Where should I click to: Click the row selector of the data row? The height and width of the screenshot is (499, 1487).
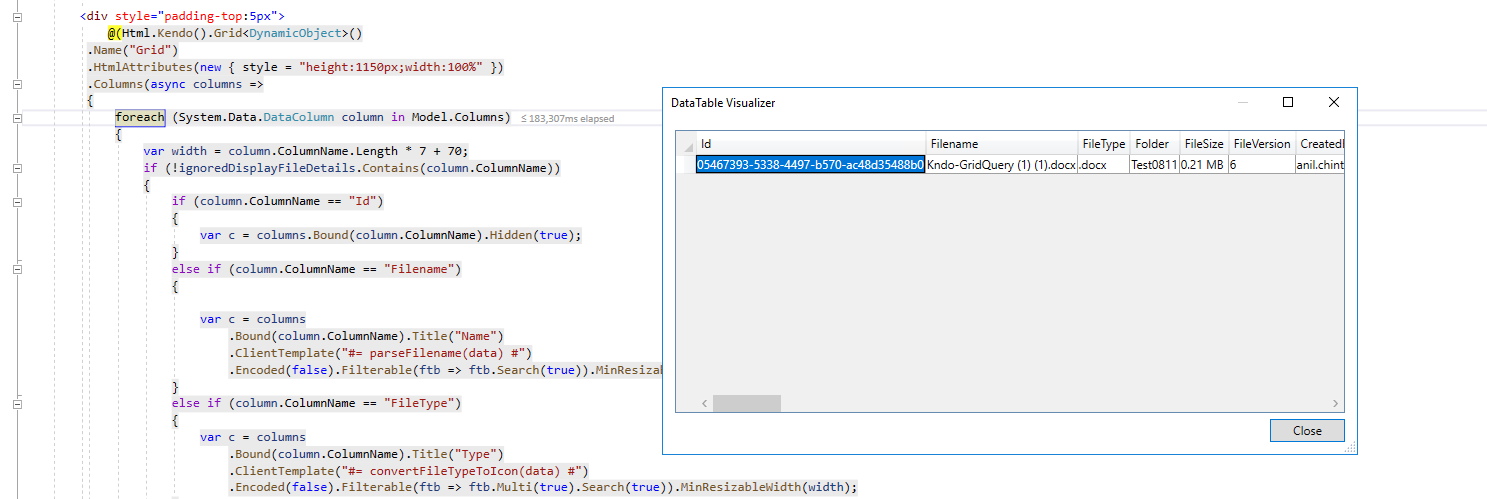coord(686,165)
